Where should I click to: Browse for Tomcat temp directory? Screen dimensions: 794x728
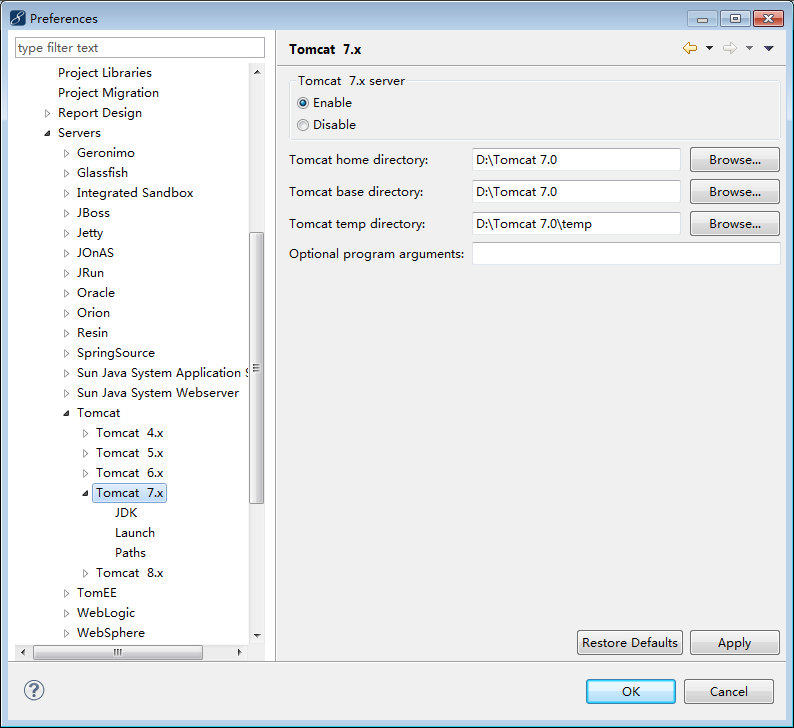(x=735, y=224)
